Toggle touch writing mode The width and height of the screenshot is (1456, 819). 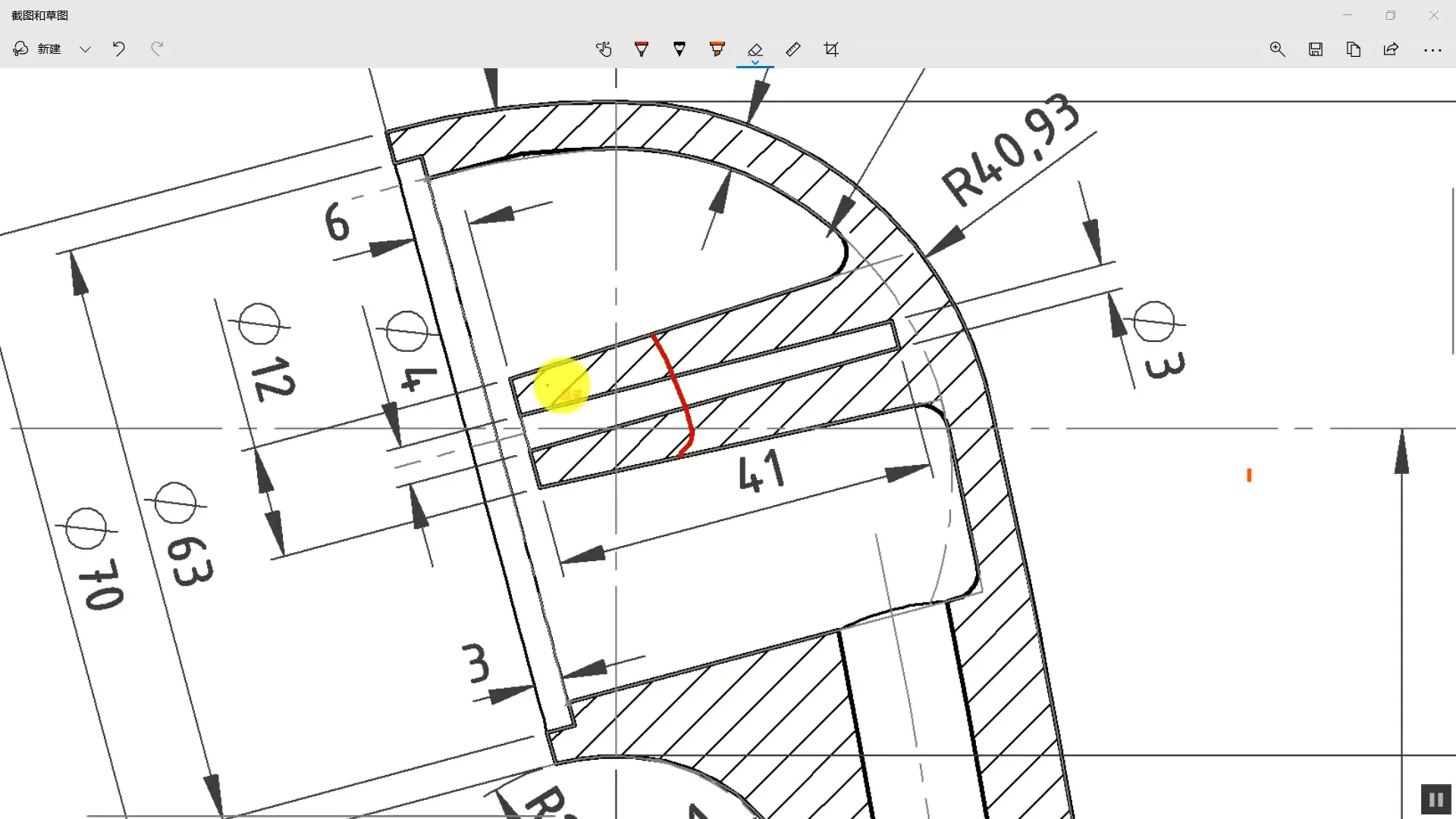pyautogui.click(x=604, y=49)
